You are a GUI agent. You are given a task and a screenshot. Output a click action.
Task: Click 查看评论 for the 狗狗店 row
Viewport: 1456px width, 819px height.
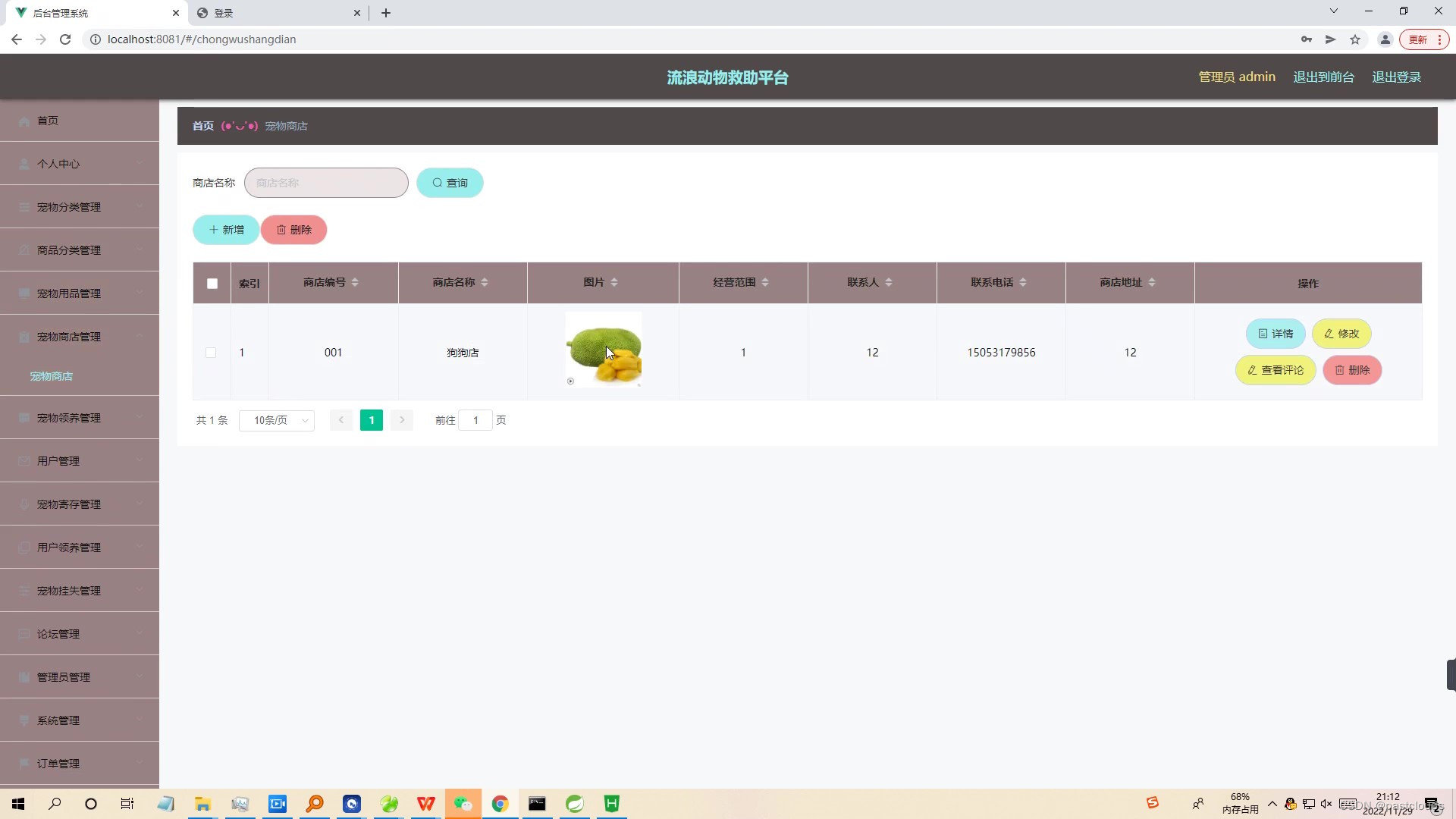(x=1275, y=370)
